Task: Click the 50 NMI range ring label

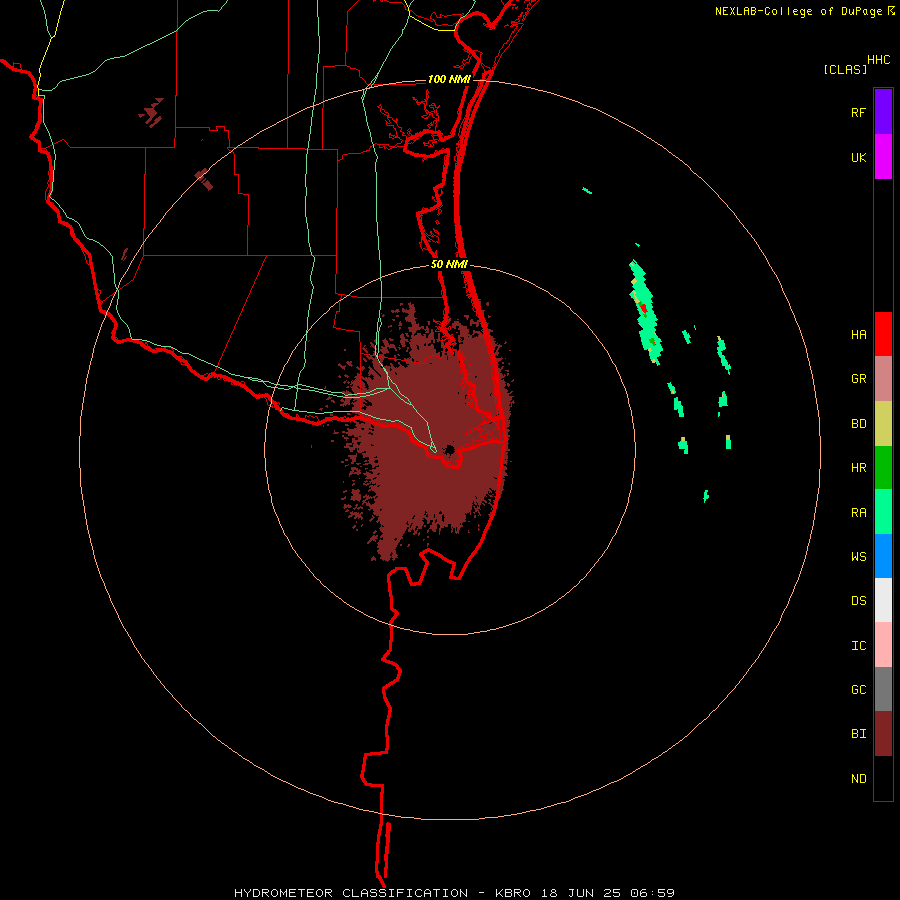Action: click(449, 265)
